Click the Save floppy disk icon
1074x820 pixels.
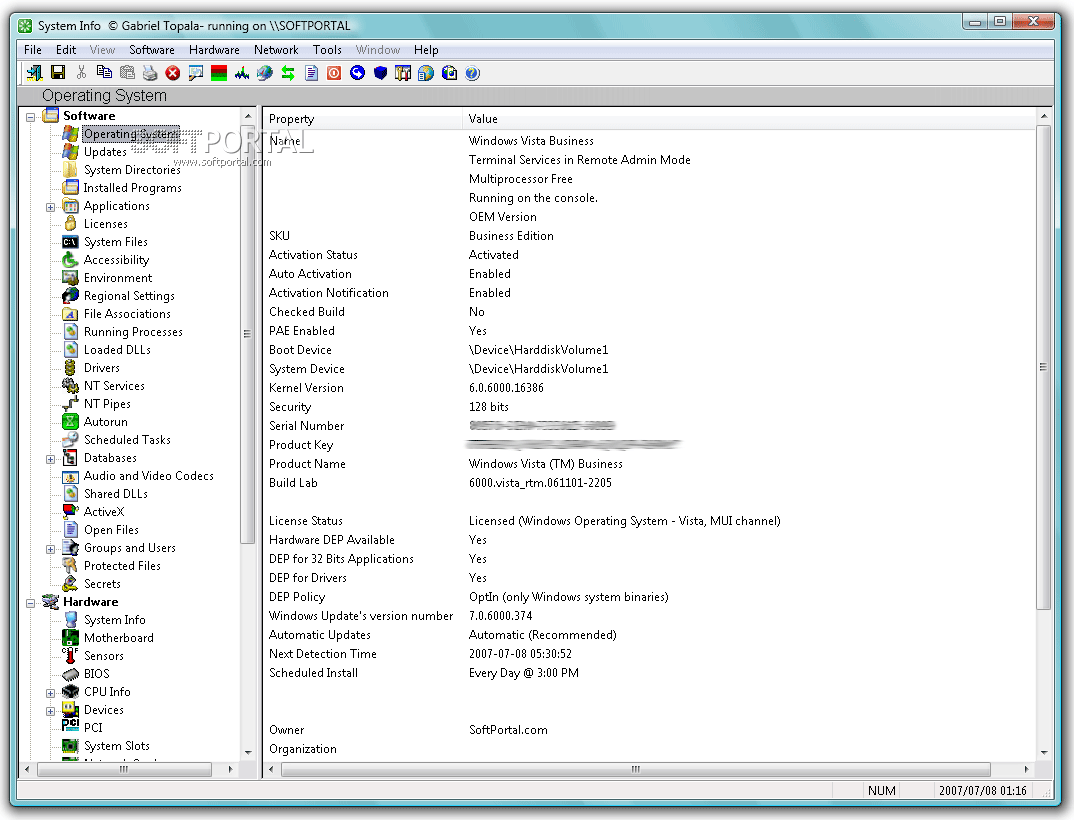tap(58, 73)
